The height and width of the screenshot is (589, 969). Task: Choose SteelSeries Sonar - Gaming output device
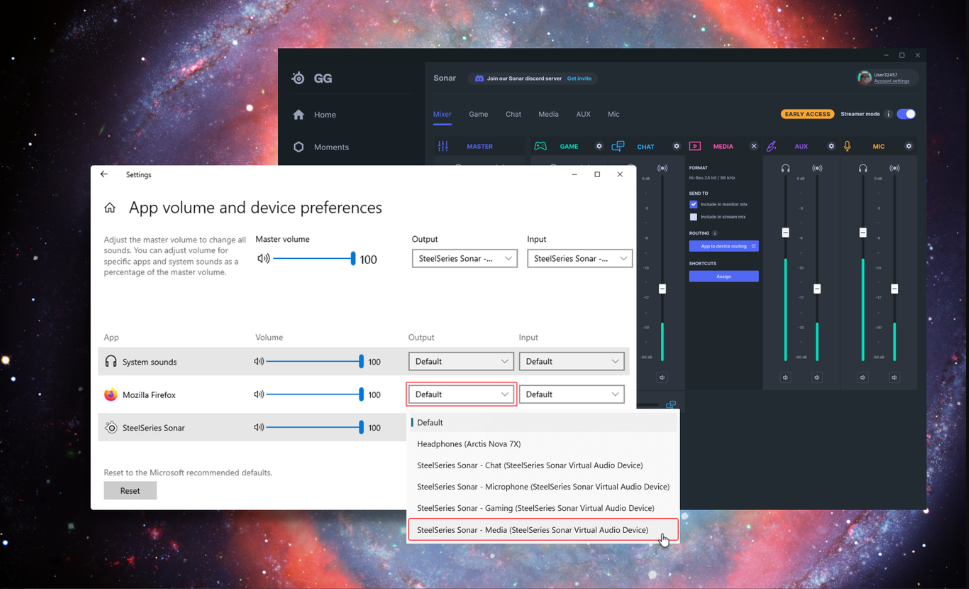point(543,508)
